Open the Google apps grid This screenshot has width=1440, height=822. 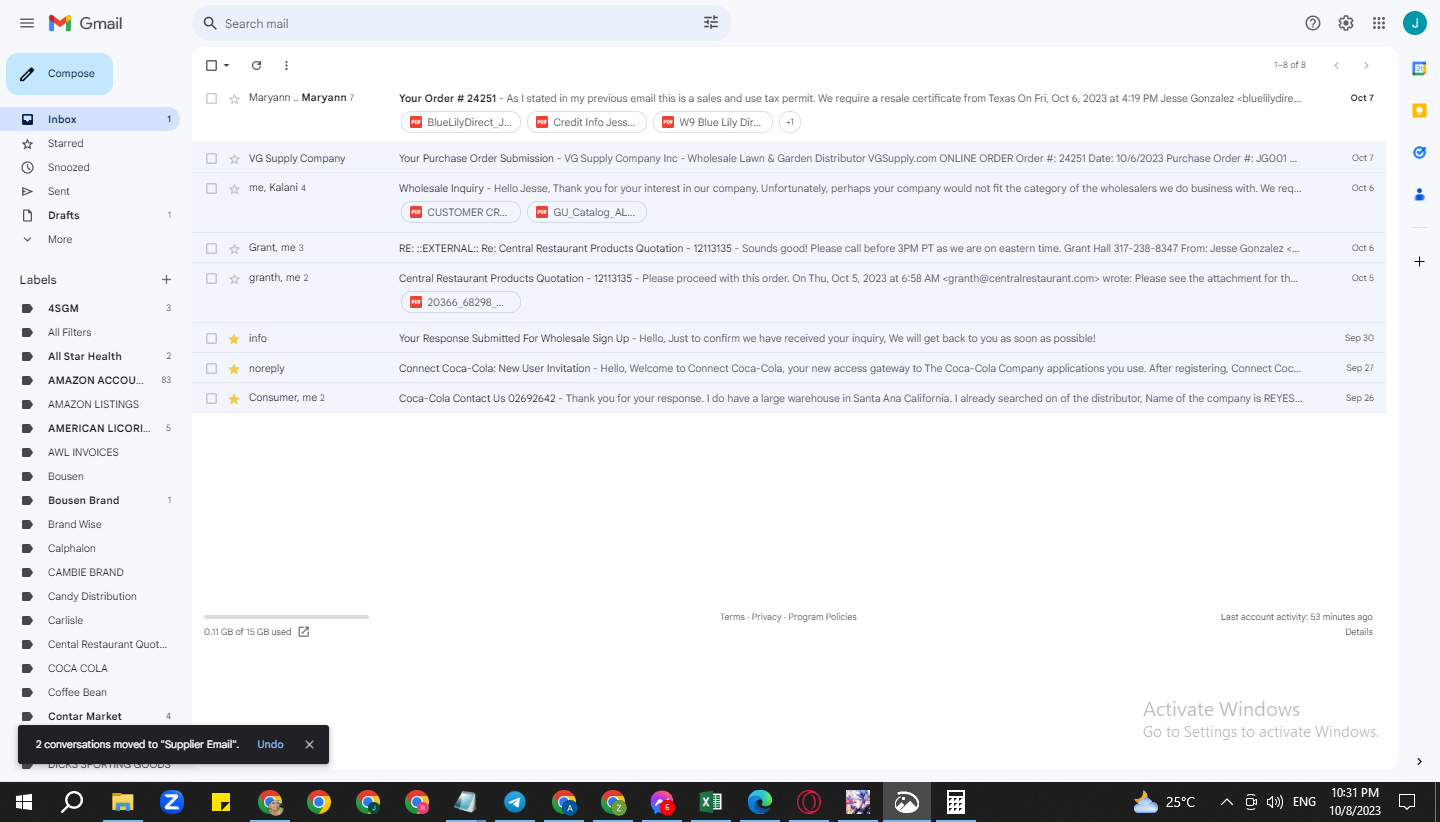tap(1379, 23)
